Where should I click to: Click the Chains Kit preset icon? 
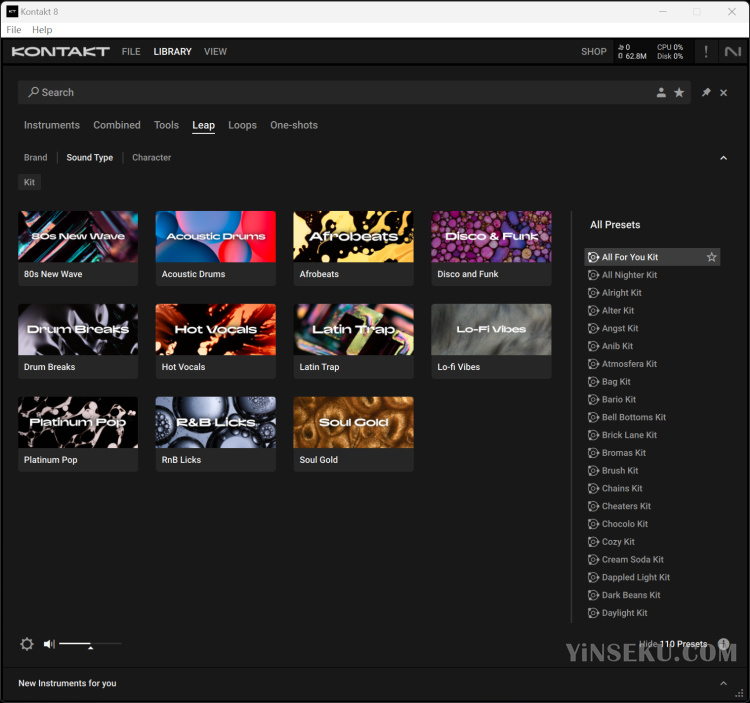(x=593, y=488)
